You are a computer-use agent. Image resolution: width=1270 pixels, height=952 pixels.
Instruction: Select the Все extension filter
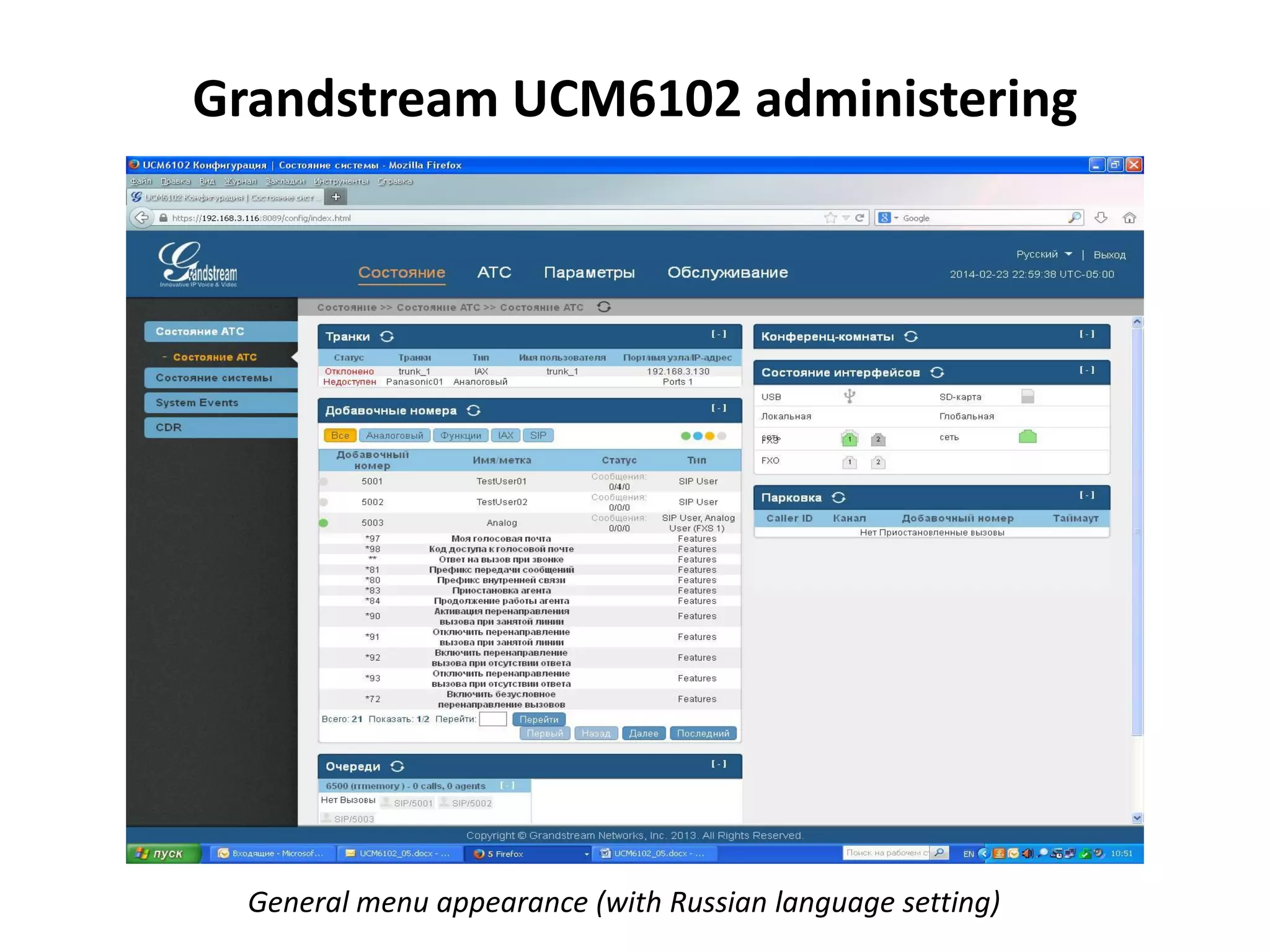(x=340, y=435)
